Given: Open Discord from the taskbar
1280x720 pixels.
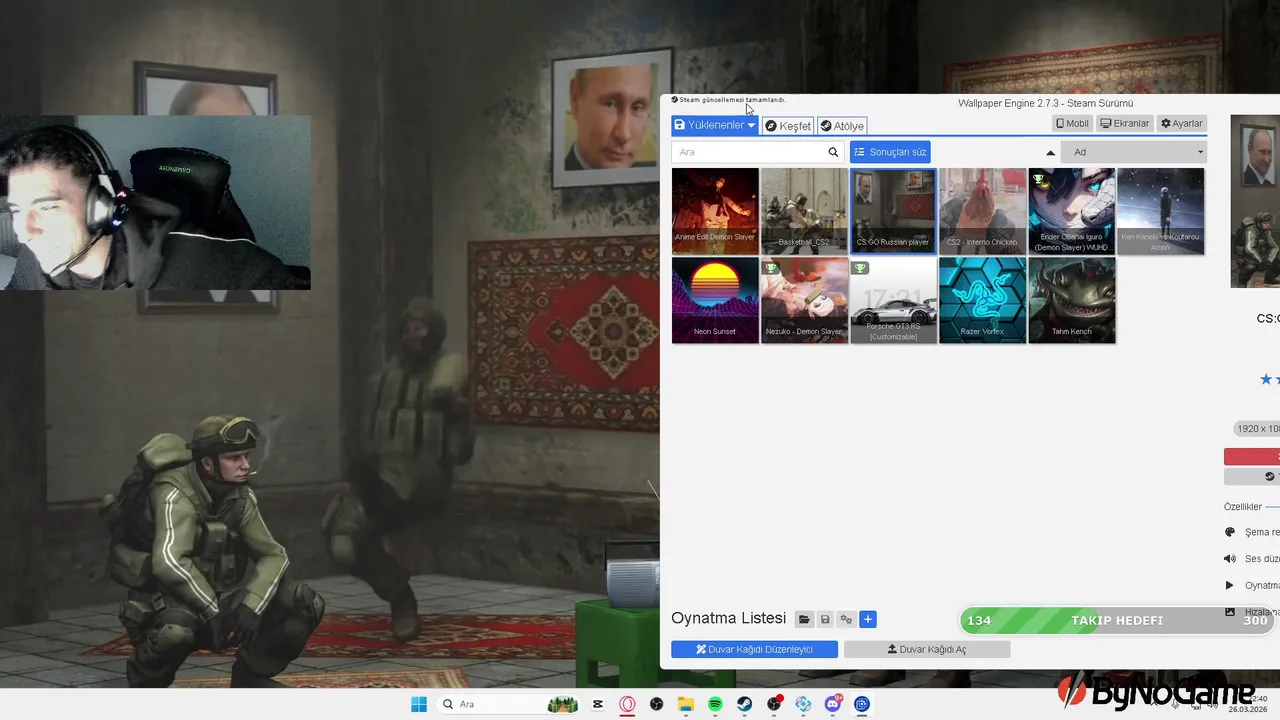Looking at the screenshot, I should point(833,704).
